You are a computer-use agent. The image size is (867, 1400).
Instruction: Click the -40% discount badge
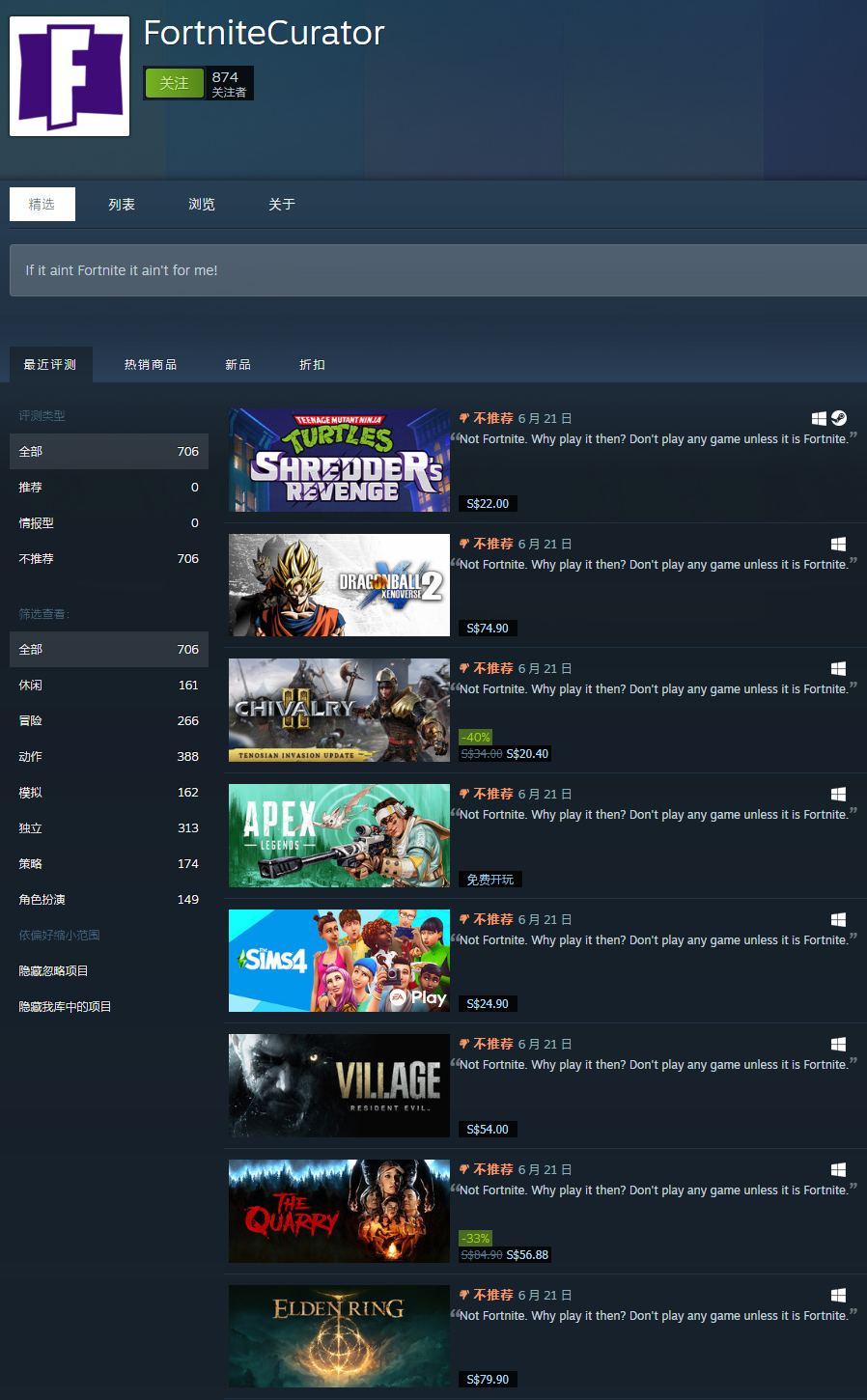point(476,737)
